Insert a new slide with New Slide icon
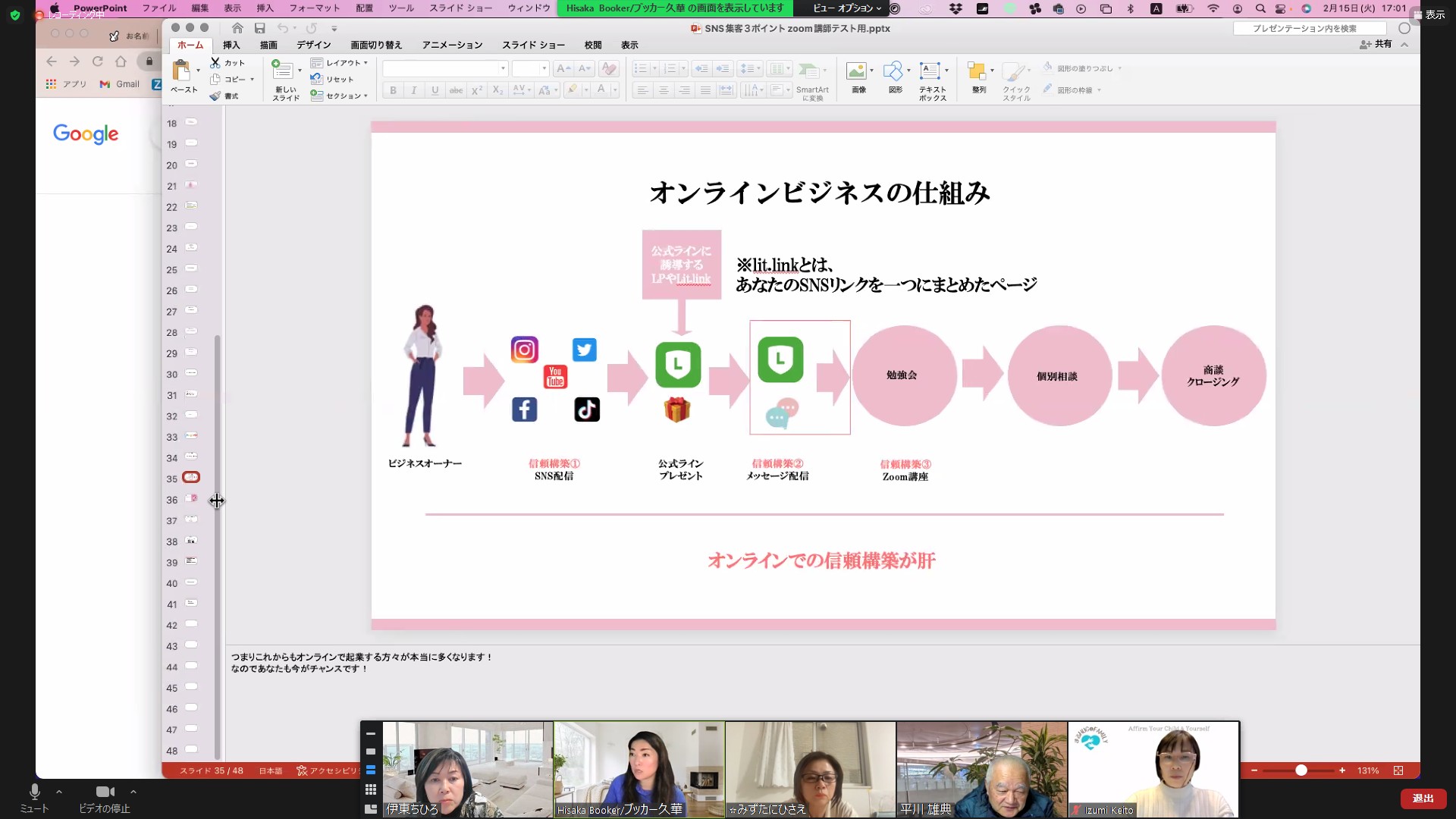This screenshot has width=1456, height=819. (283, 71)
